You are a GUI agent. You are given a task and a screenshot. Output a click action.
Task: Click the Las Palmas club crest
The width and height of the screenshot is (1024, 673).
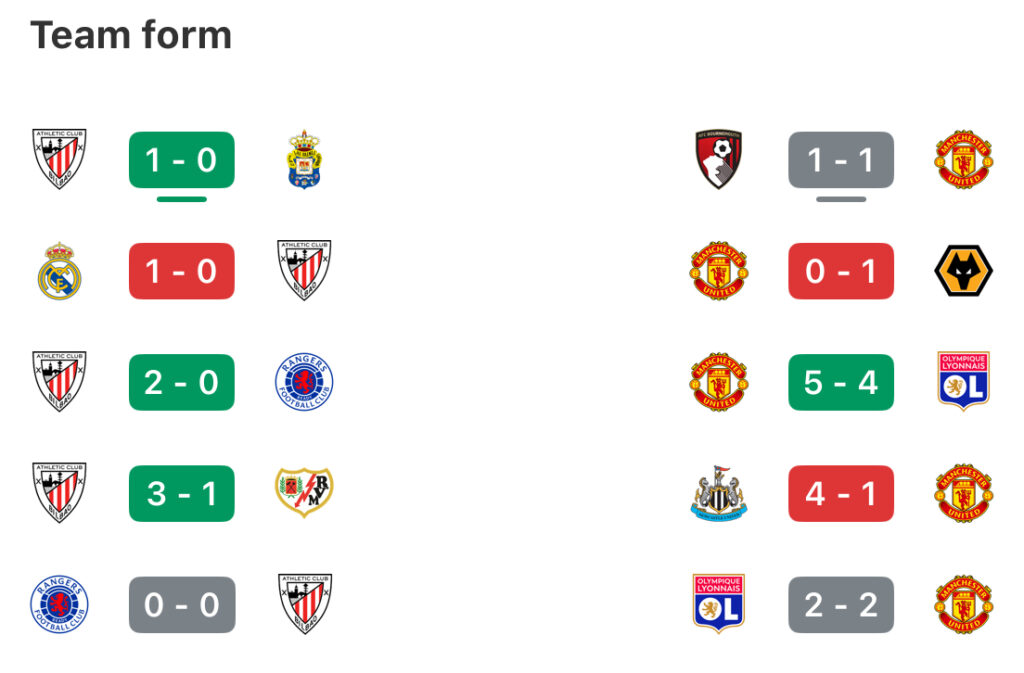[304, 160]
